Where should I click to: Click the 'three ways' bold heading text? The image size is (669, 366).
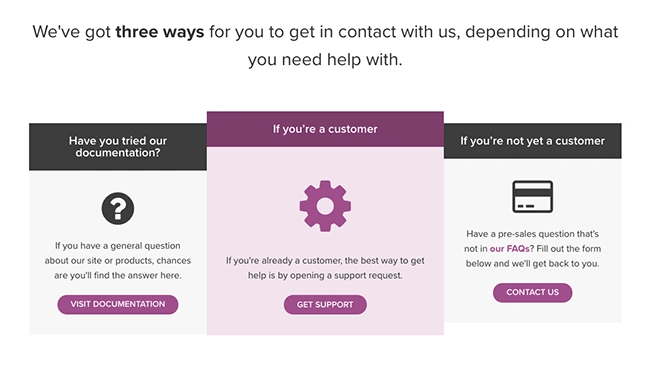click(x=160, y=32)
